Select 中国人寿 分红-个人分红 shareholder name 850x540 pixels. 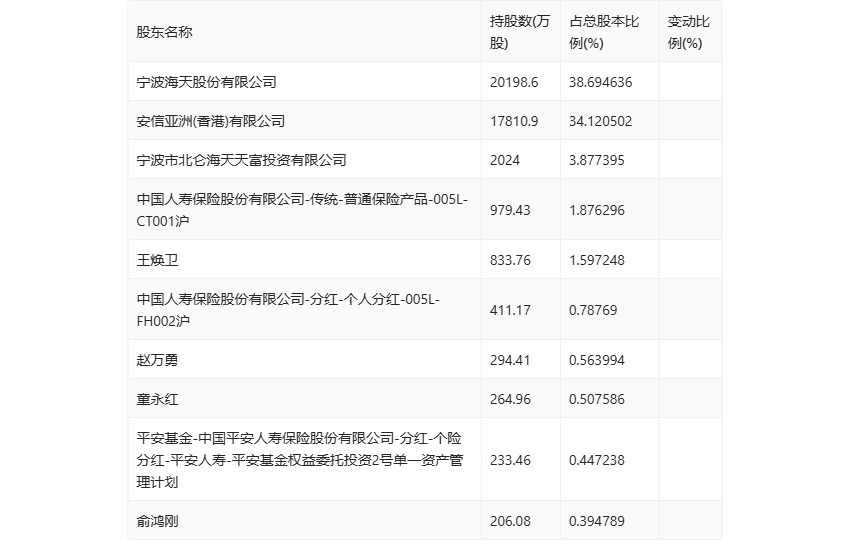pyautogui.click(x=288, y=310)
